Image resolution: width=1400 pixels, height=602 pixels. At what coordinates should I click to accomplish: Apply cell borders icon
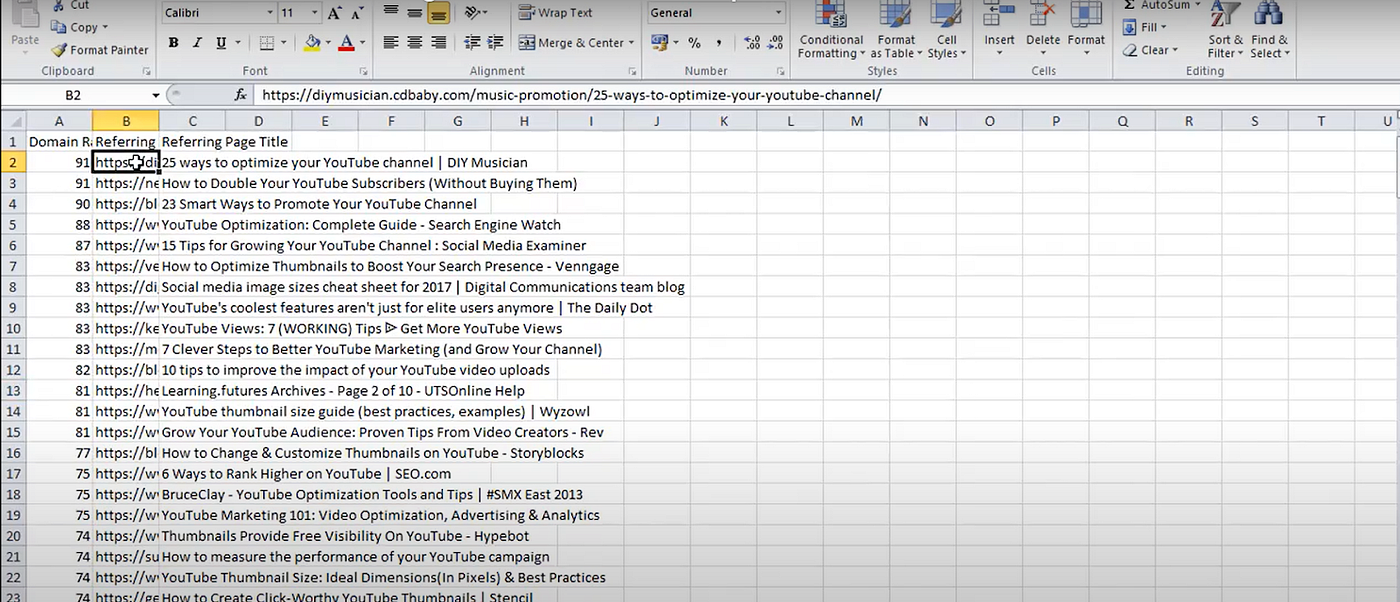[266, 42]
